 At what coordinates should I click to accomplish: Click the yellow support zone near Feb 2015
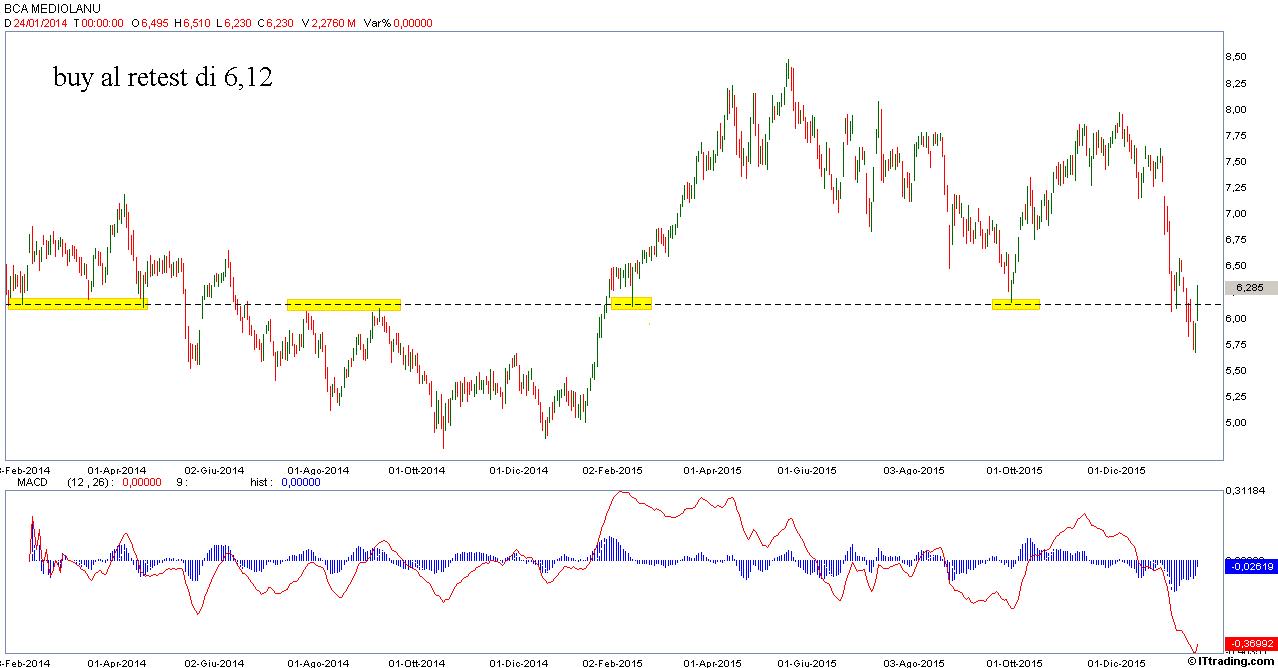(x=631, y=303)
